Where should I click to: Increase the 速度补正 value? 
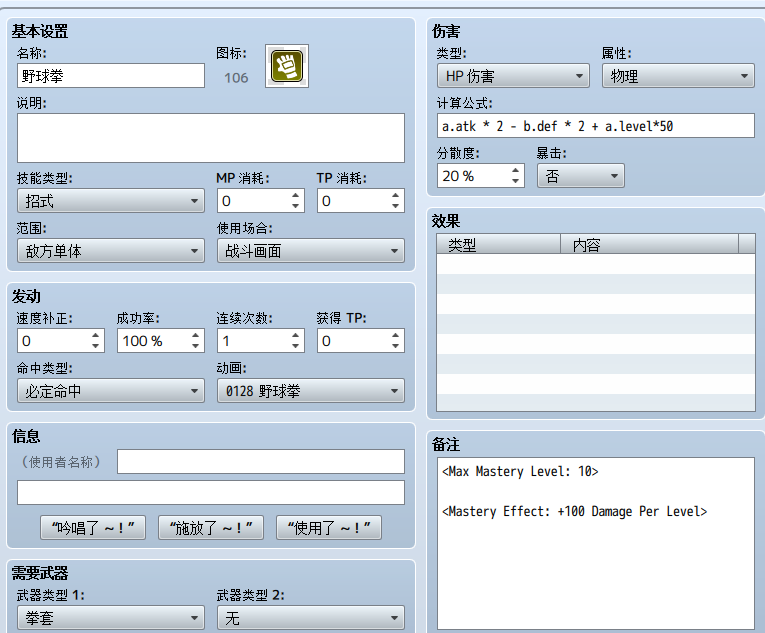tap(95, 336)
